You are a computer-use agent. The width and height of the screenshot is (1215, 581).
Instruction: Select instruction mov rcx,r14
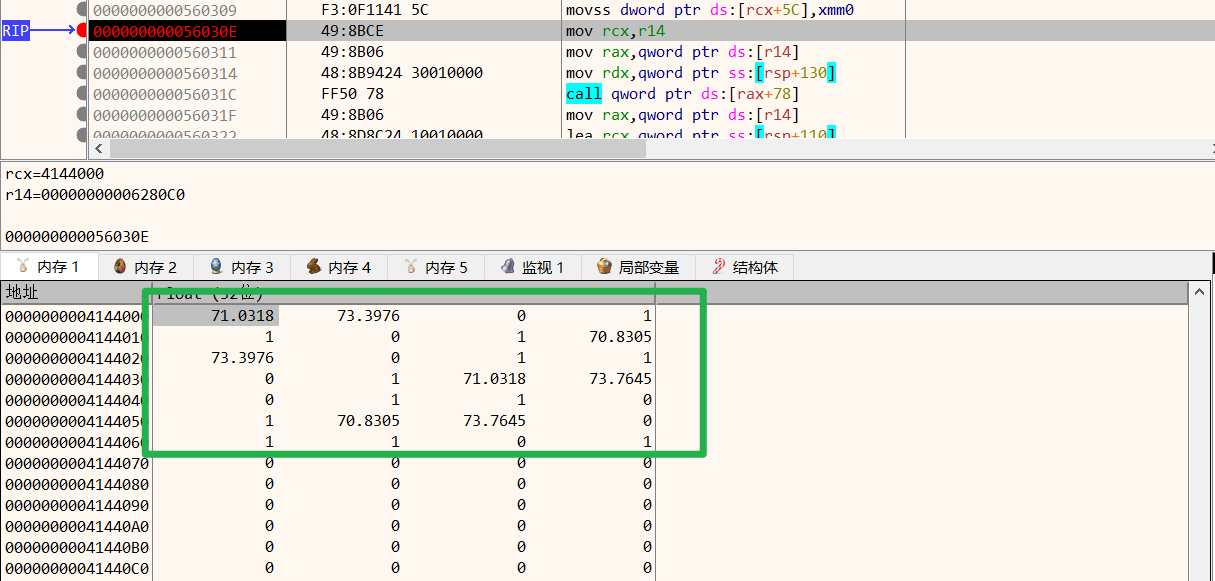613,32
